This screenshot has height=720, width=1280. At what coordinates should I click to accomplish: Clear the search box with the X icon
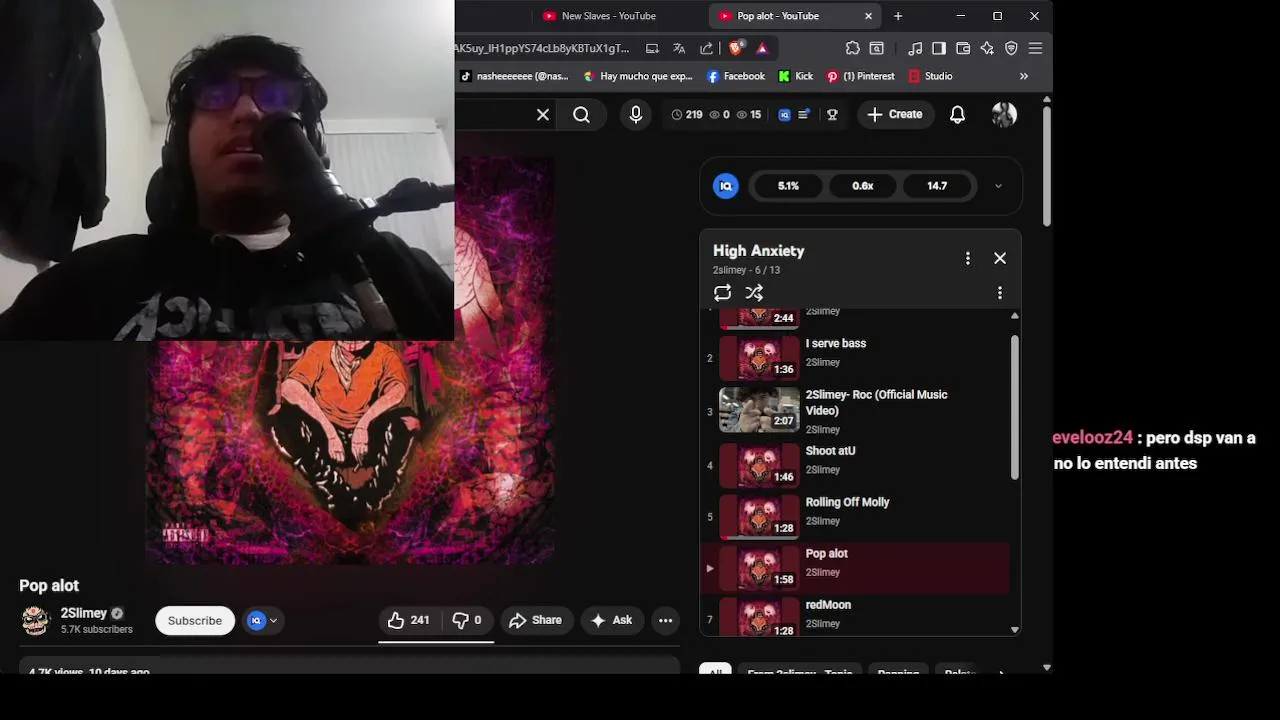pyautogui.click(x=543, y=115)
